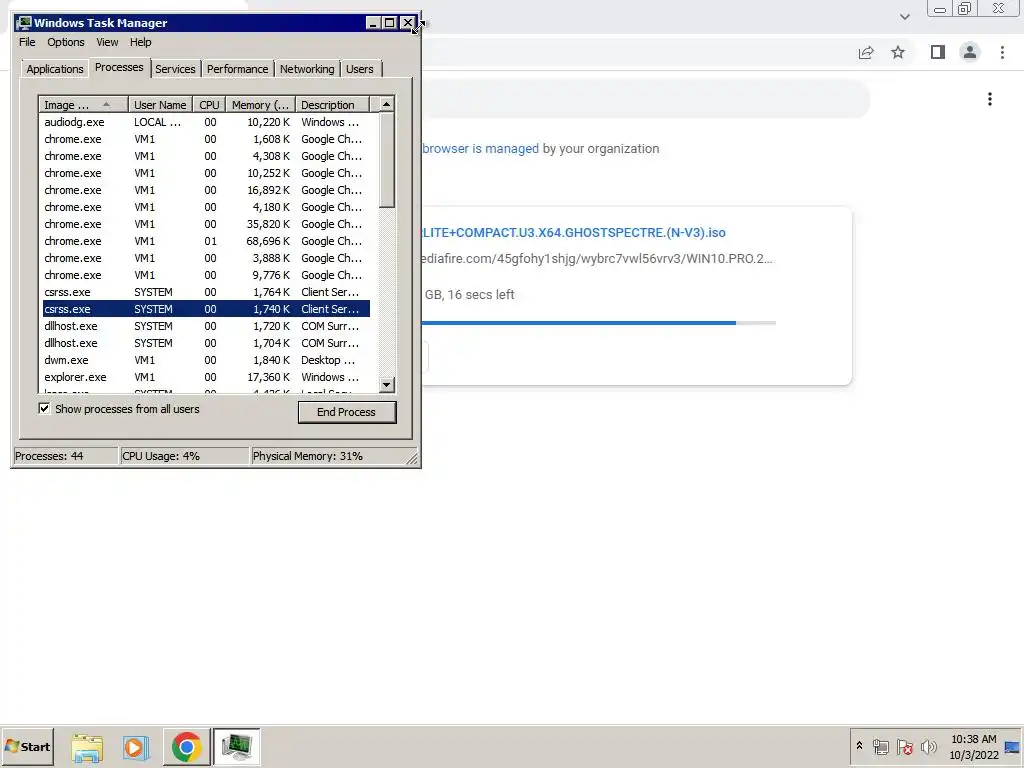Open the File menu in Task Manager
This screenshot has height=768, width=1024.
pos(27,42)
